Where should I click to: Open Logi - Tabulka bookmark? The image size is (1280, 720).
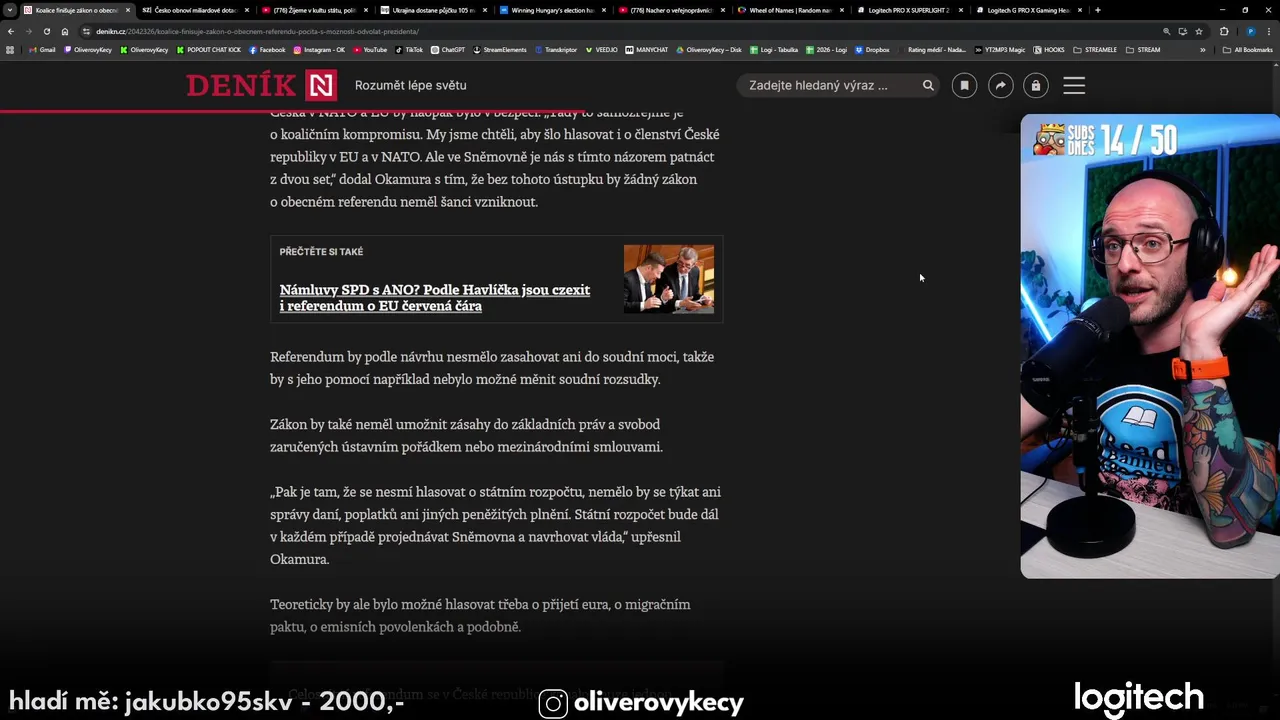(773, 49)
